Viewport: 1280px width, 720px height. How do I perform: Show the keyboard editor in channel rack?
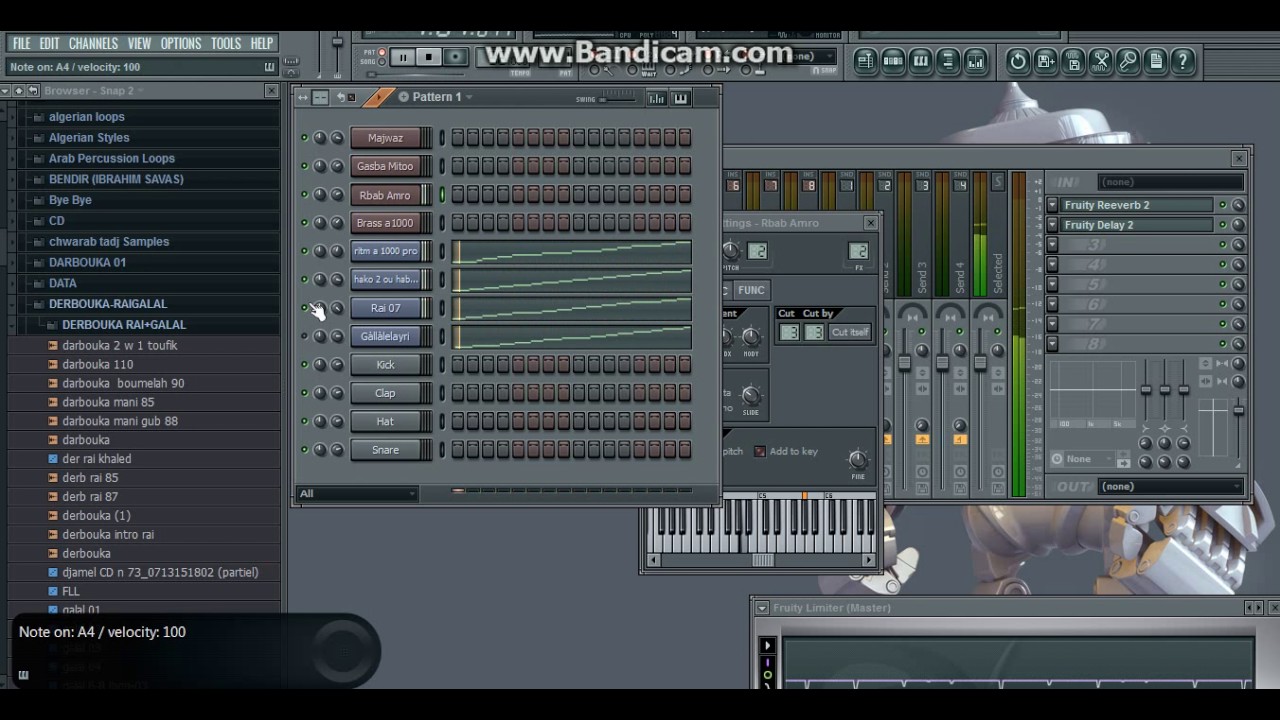click(681, 98)
